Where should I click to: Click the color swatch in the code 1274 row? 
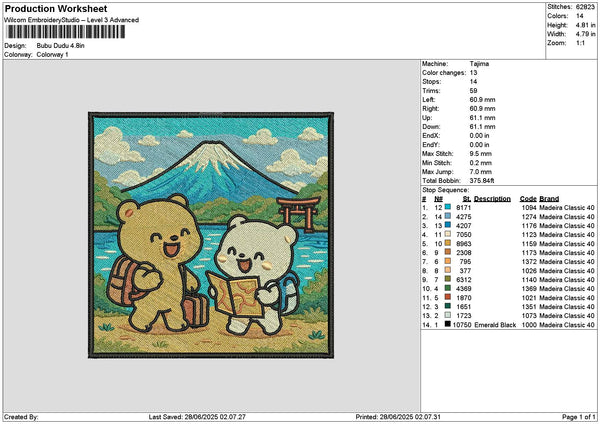point(447,217)
